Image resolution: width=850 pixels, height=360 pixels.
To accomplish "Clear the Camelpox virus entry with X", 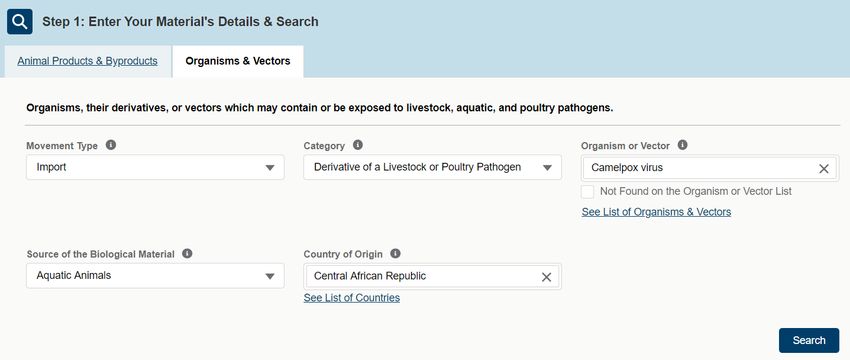I will [x=823, y=169].
